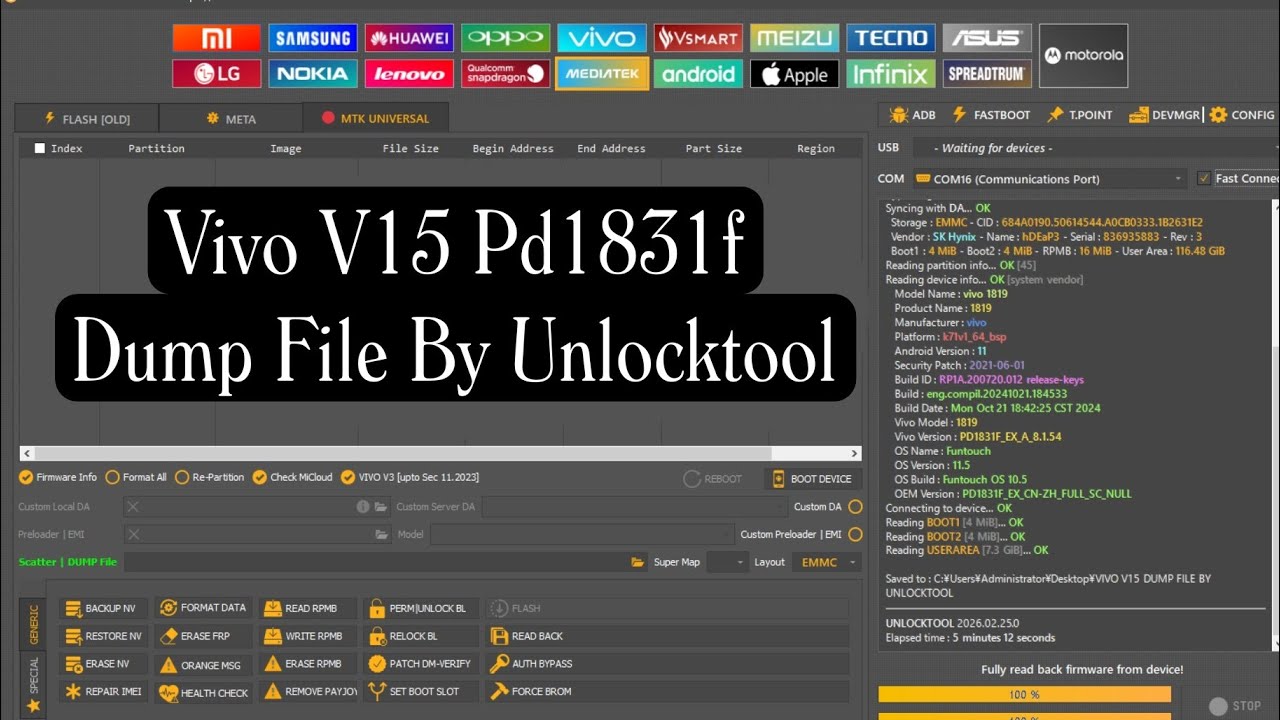Viewport: 1280px width, 720px height.
Task: Switch to the MTK UNIVERSAL tab
Action: tap(375, 118)
